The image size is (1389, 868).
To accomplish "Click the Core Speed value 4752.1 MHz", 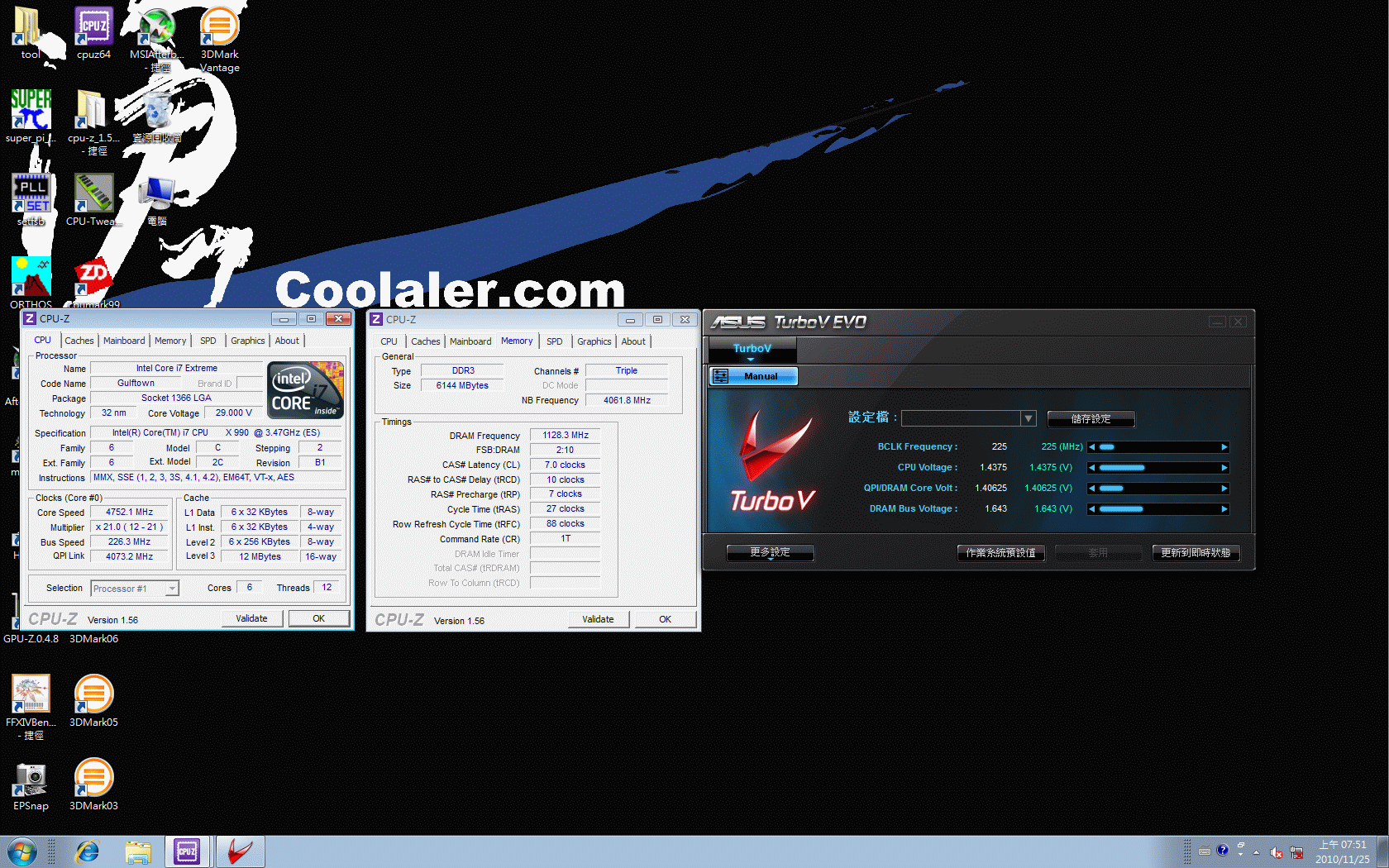I will (x=130, y=513).
